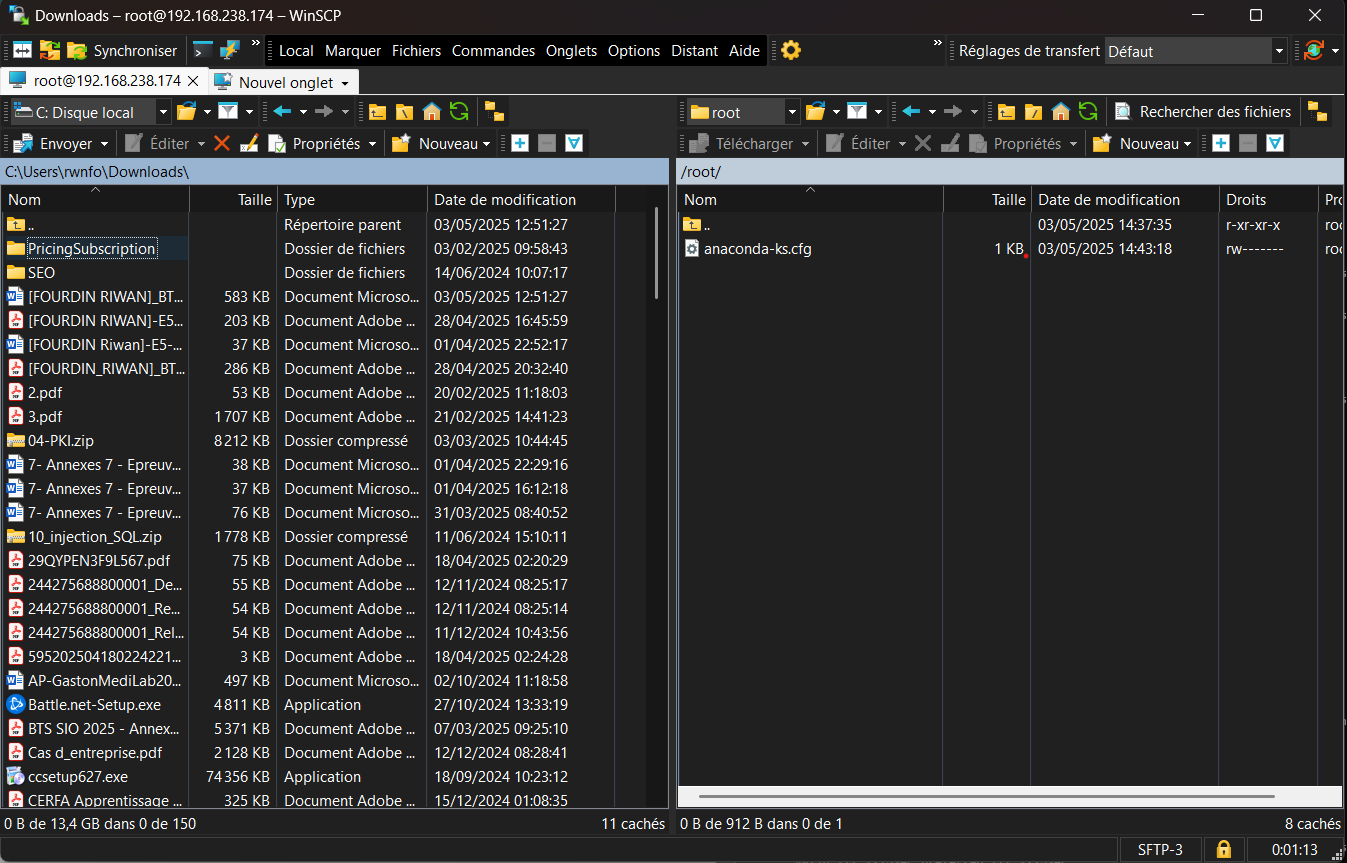
Task: Refresh the remote /root/ panel
Action: point(1088,112)
